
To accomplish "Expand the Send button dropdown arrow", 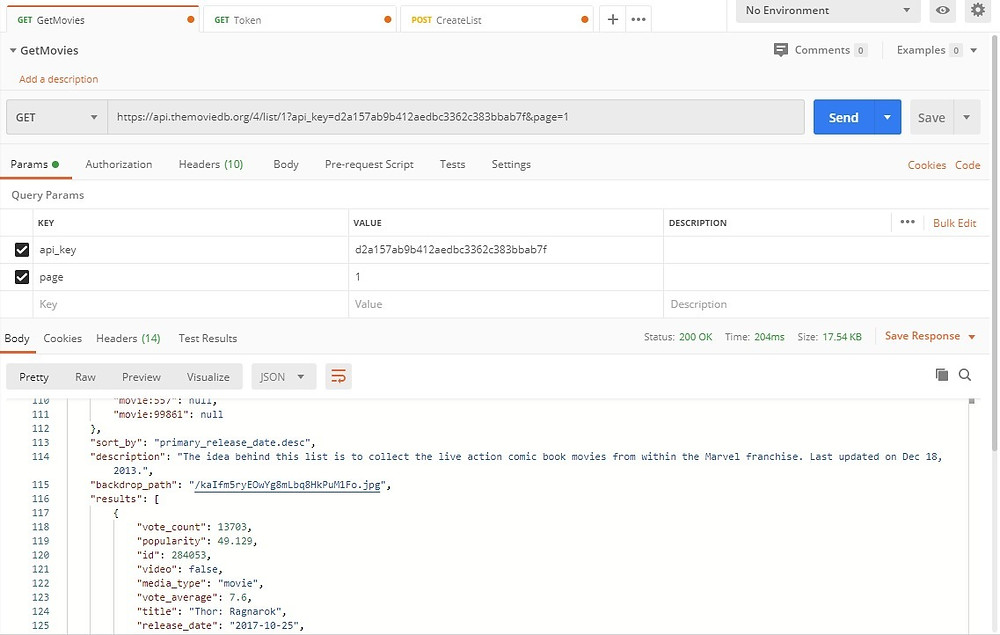I will point(887,117).
